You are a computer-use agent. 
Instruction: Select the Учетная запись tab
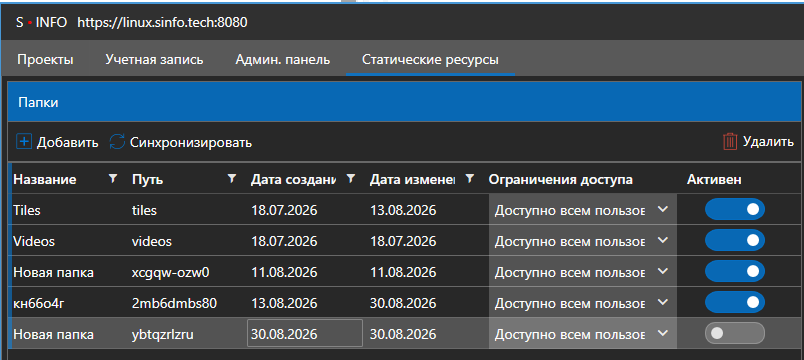coord(154,59)
